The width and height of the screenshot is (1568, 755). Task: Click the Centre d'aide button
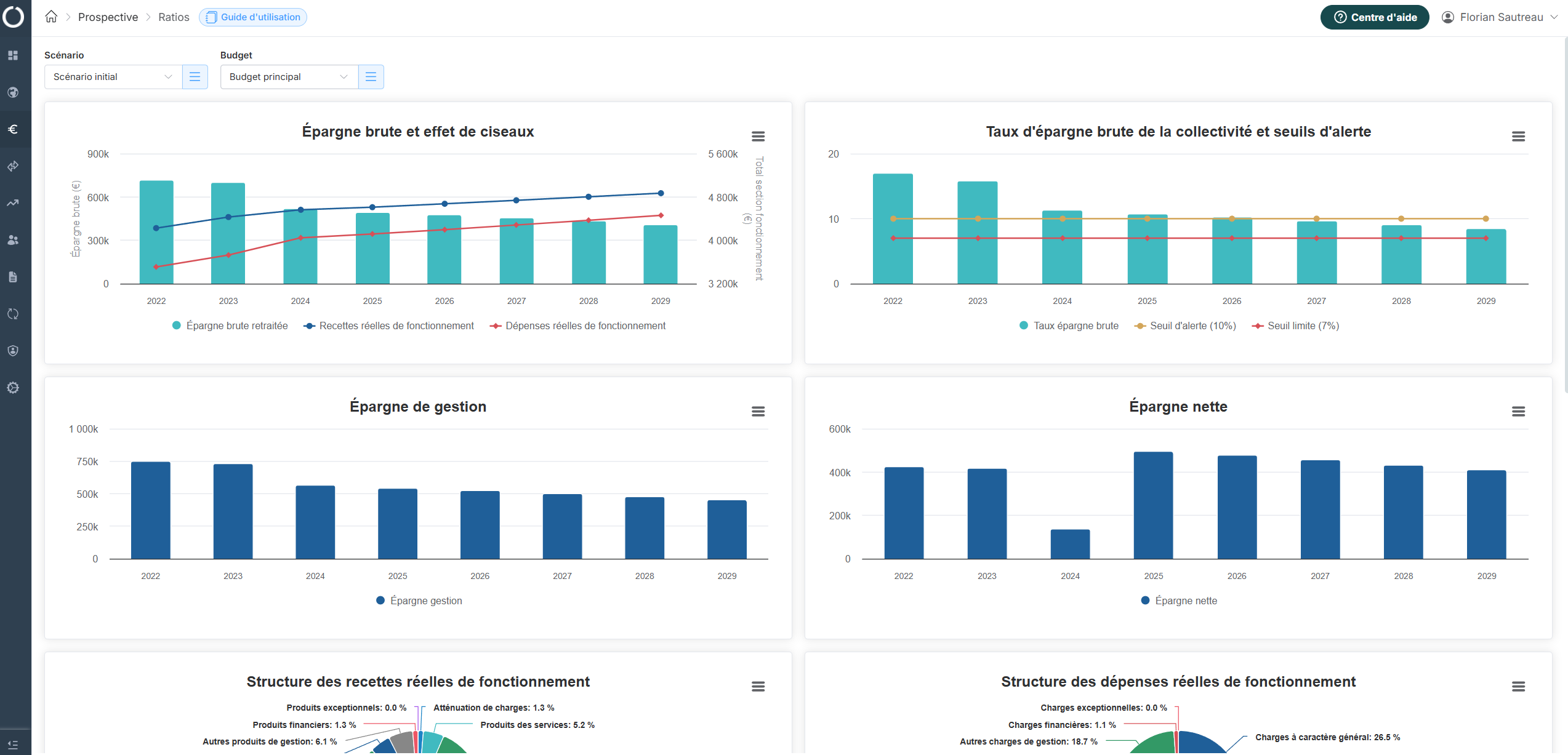coord(1375,17)
